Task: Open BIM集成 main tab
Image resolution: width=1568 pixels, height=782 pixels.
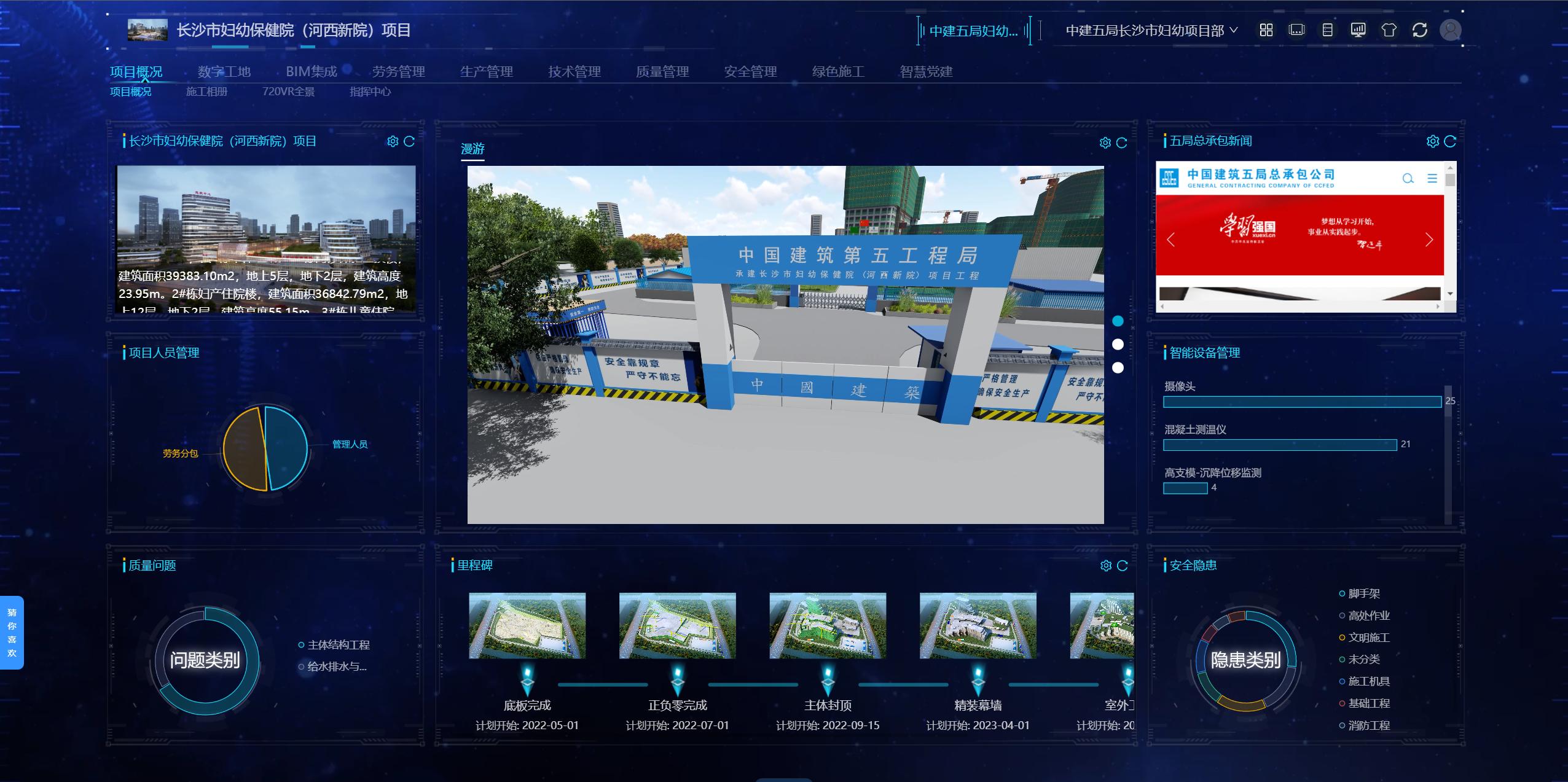Action: pos(312,72)
